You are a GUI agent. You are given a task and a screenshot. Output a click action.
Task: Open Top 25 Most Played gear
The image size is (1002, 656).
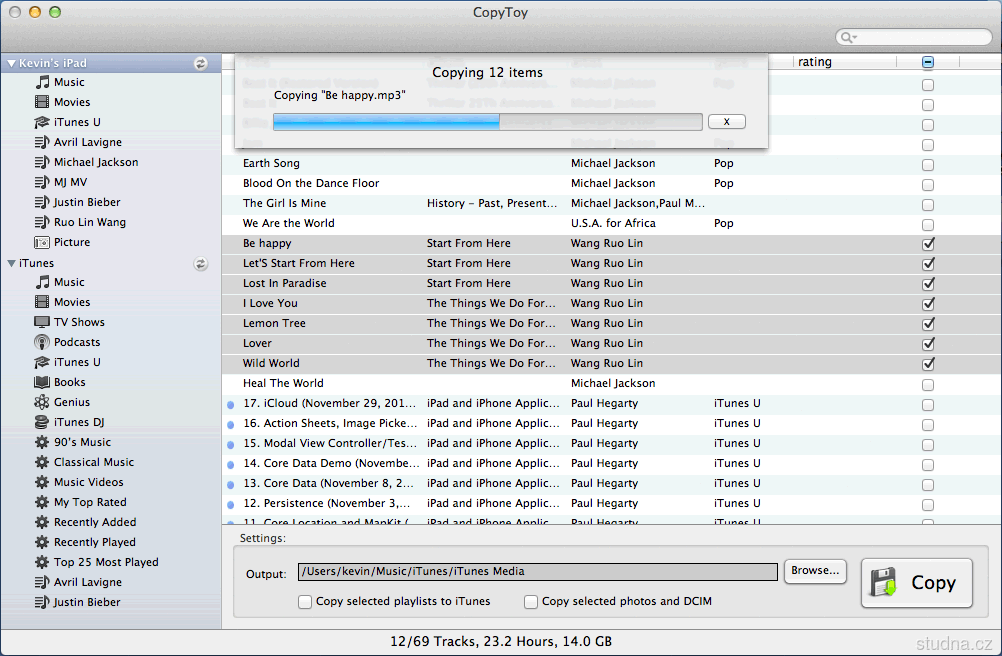[42, 562]
